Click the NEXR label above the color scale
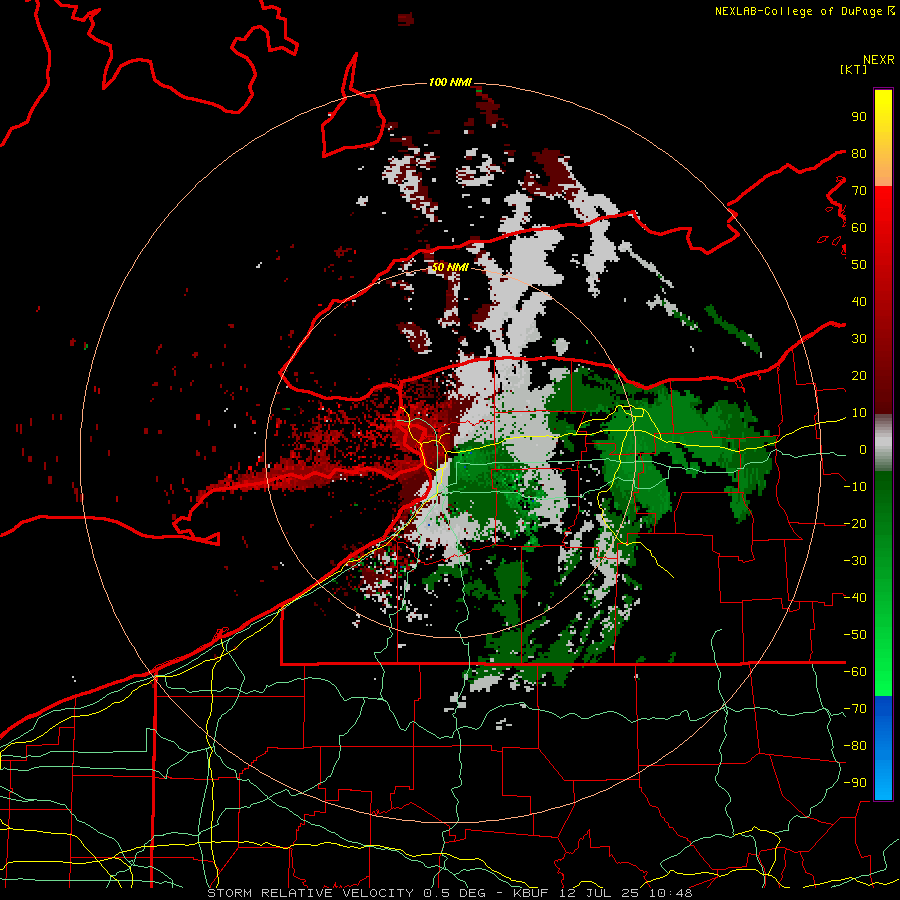This screenshot has width=900, height=900. (x=878, y=60)
